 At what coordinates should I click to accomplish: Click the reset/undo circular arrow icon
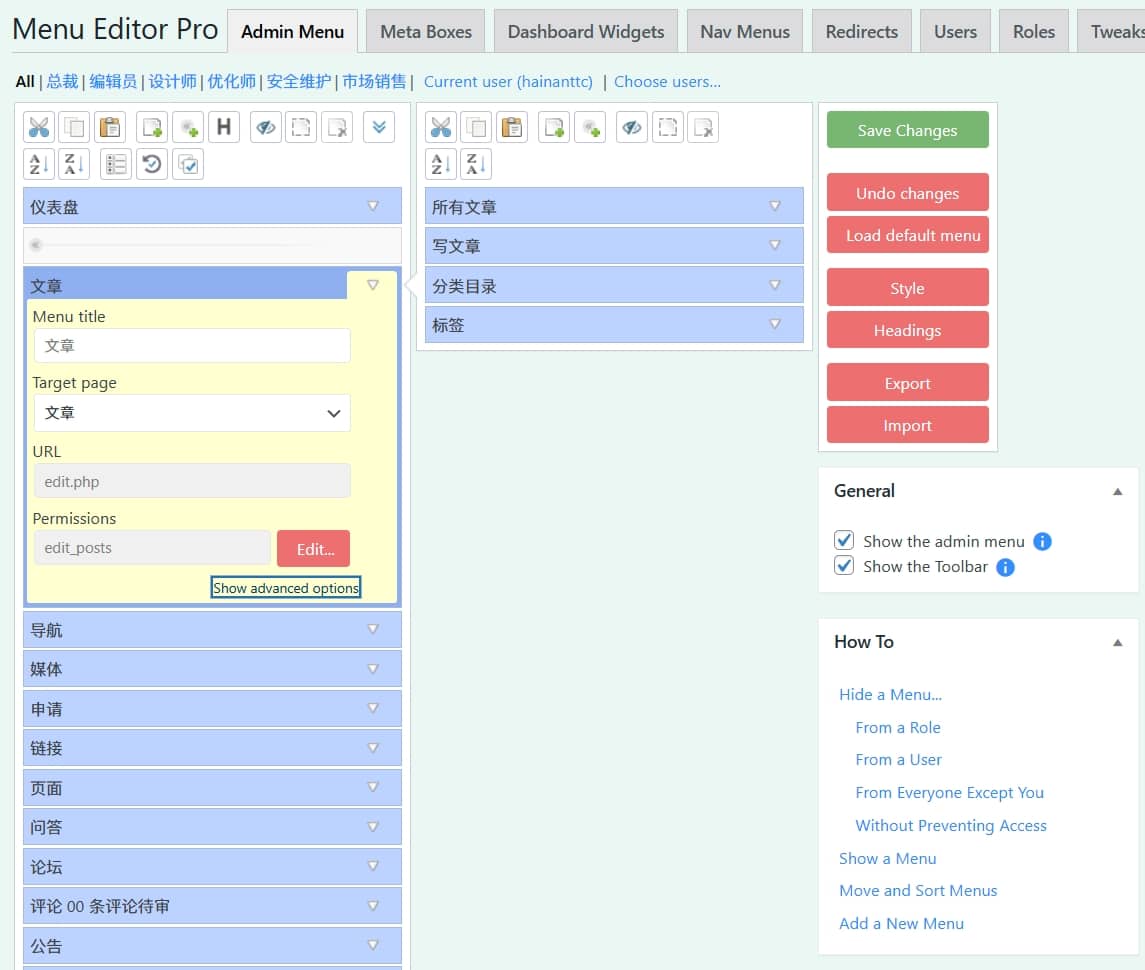[x=152, y=164]
